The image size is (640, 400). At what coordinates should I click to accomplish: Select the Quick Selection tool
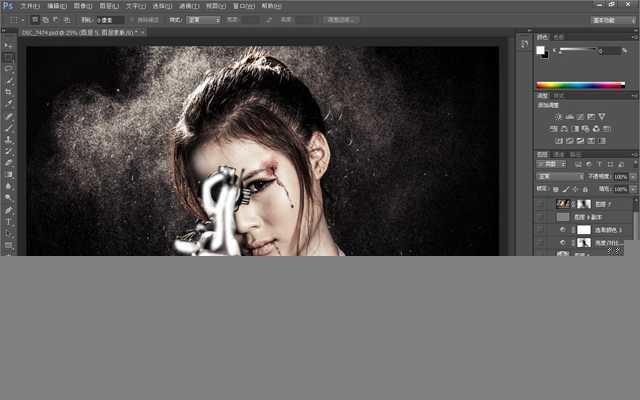(x=8, y=81)
